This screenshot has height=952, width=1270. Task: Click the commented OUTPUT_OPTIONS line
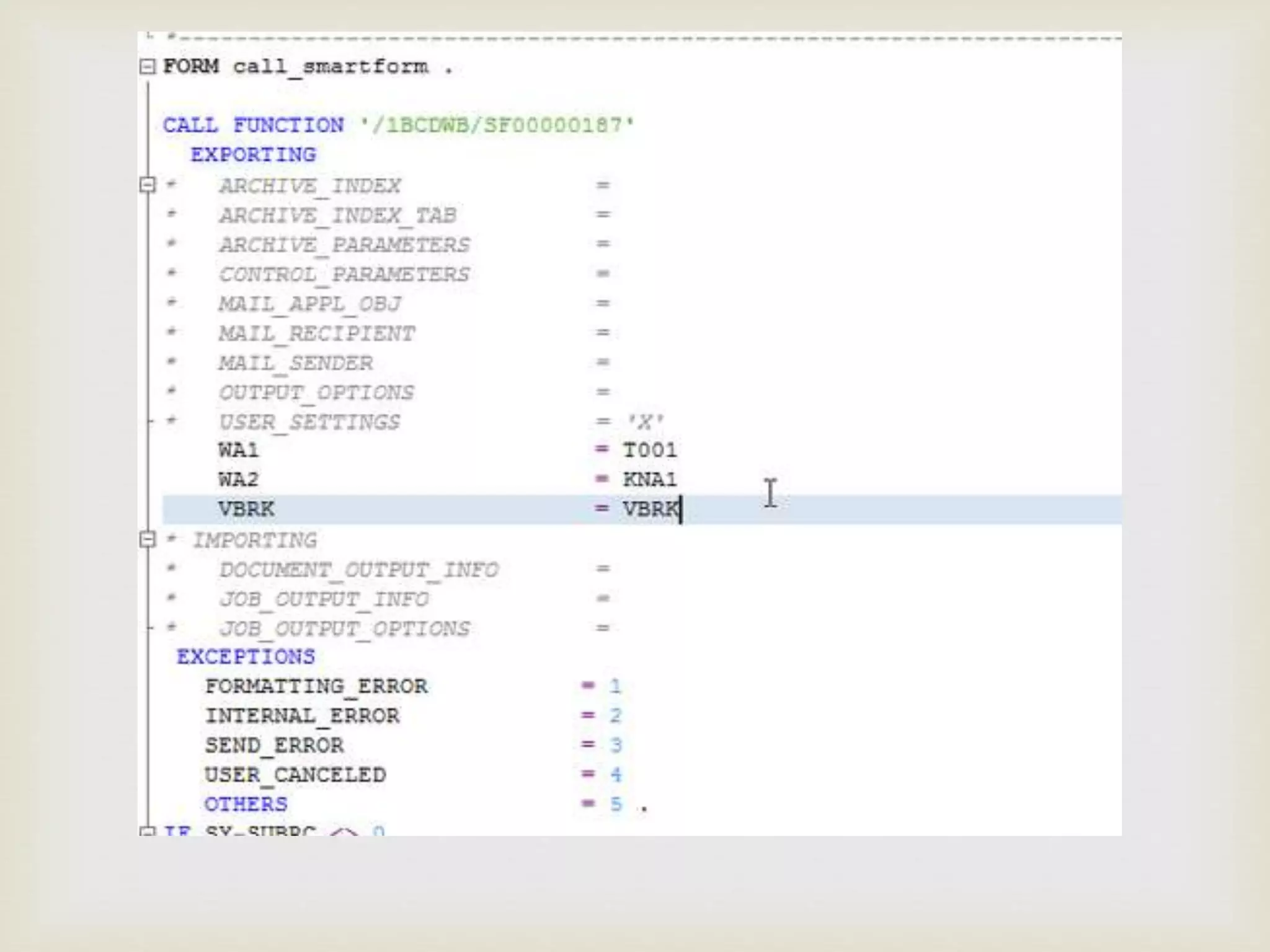pyautogui.click(x=316, y=393)
